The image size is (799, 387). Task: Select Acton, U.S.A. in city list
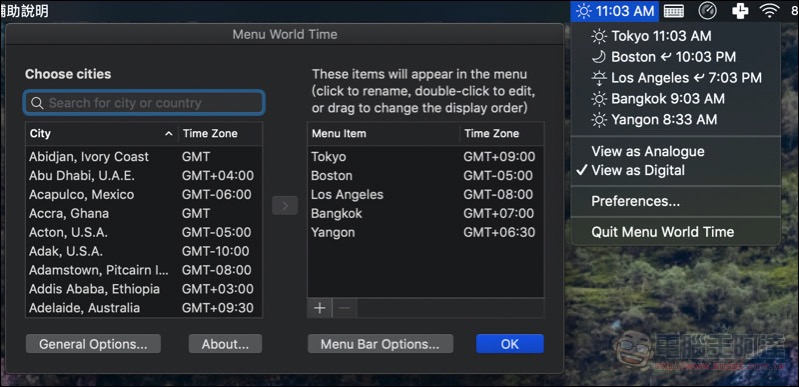(x=144, y=232)
